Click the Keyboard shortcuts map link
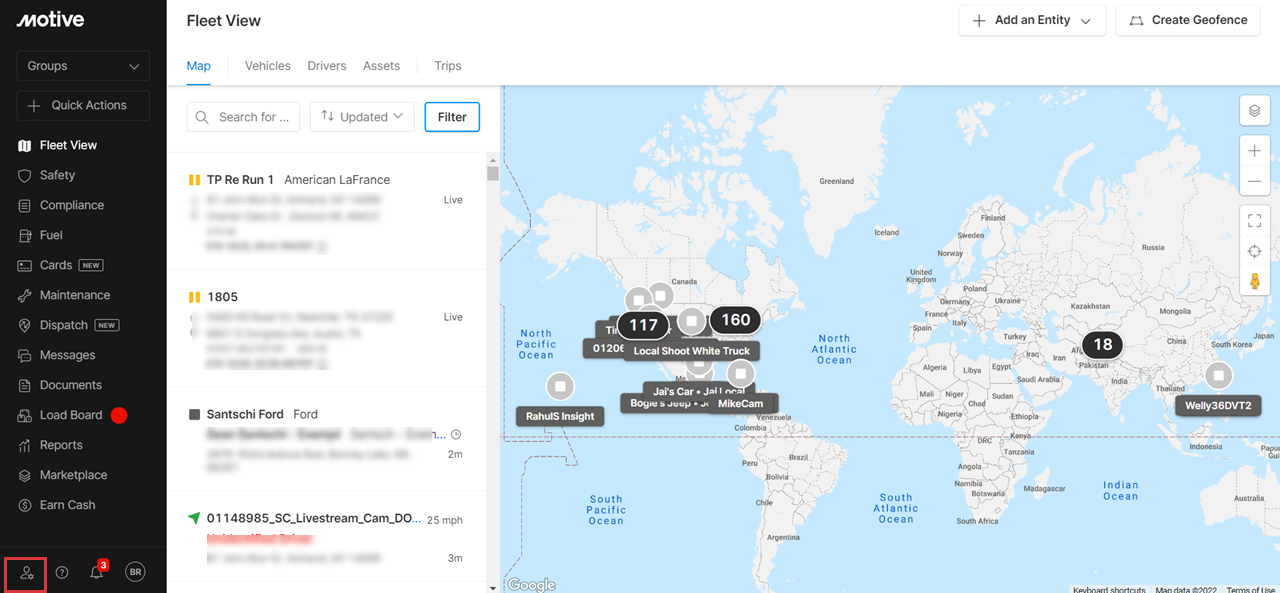 pos(1109,589)
